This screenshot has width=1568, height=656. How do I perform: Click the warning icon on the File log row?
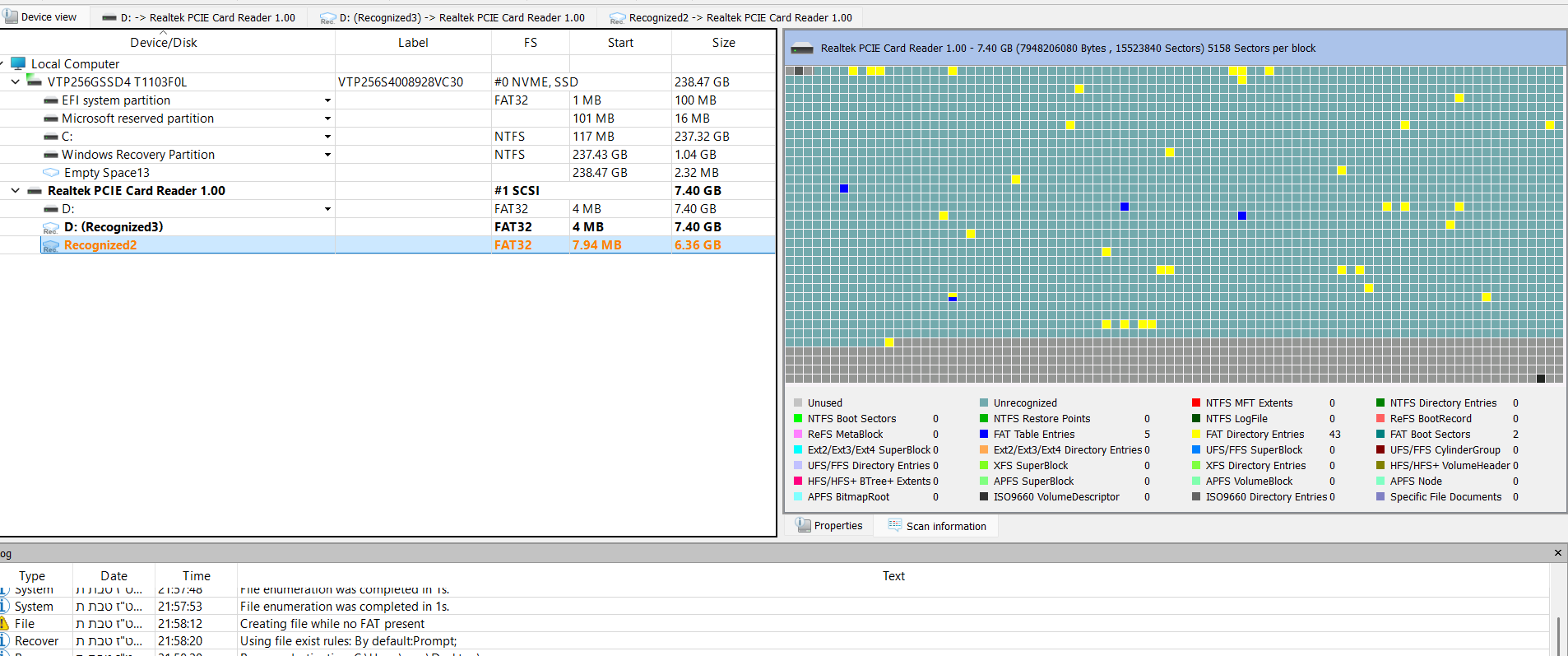[4, 623]
